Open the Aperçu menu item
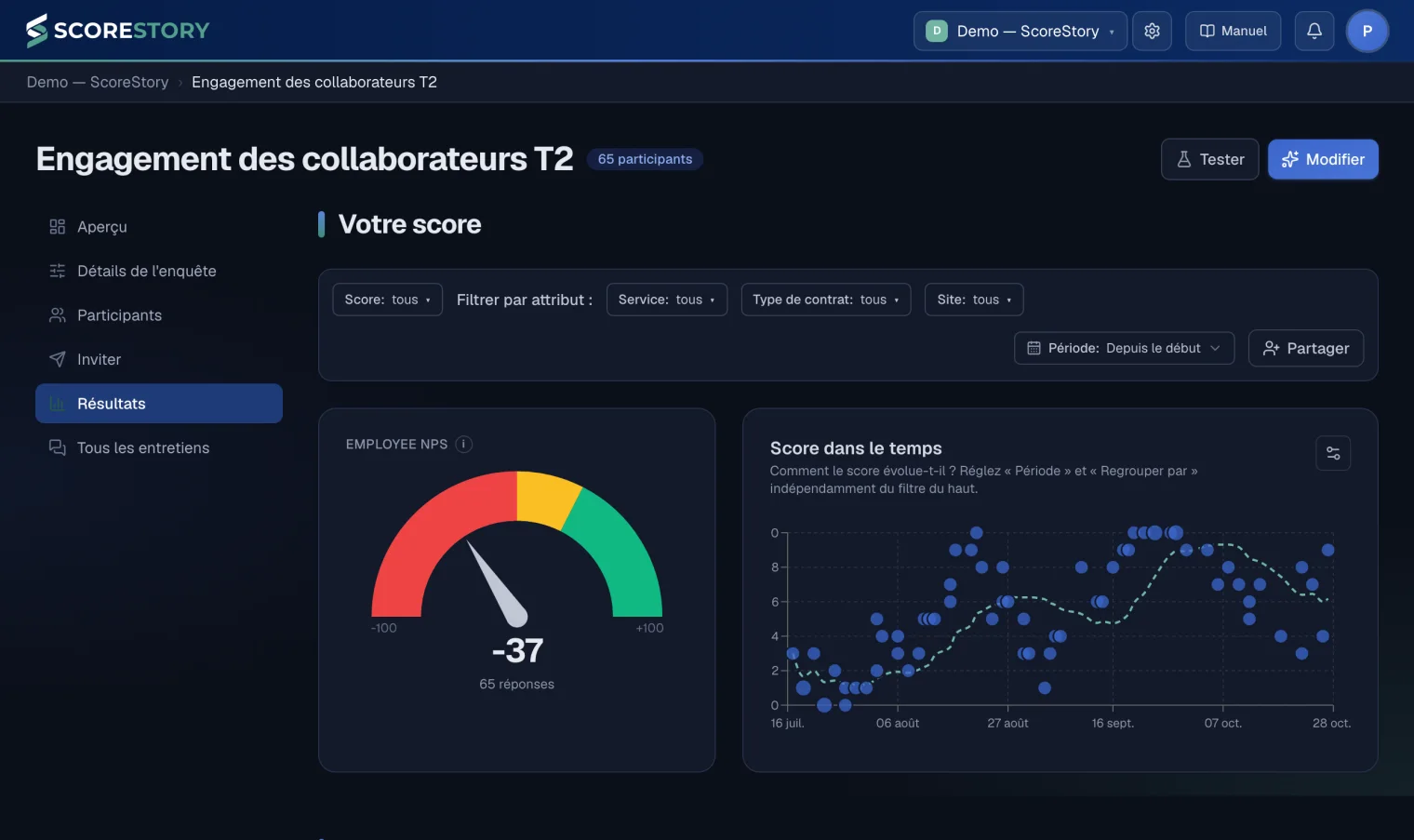The image size is (1414, 840). point(159,227)
